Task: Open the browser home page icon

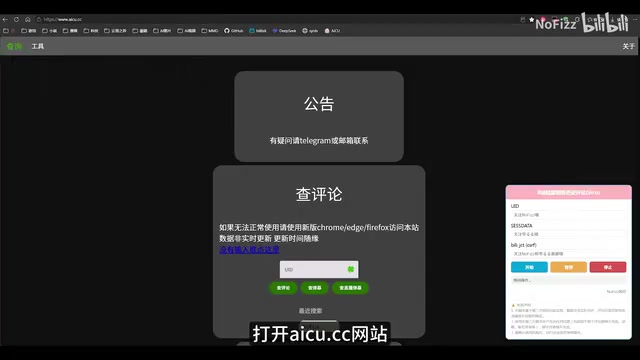Action: pos(28,19)
